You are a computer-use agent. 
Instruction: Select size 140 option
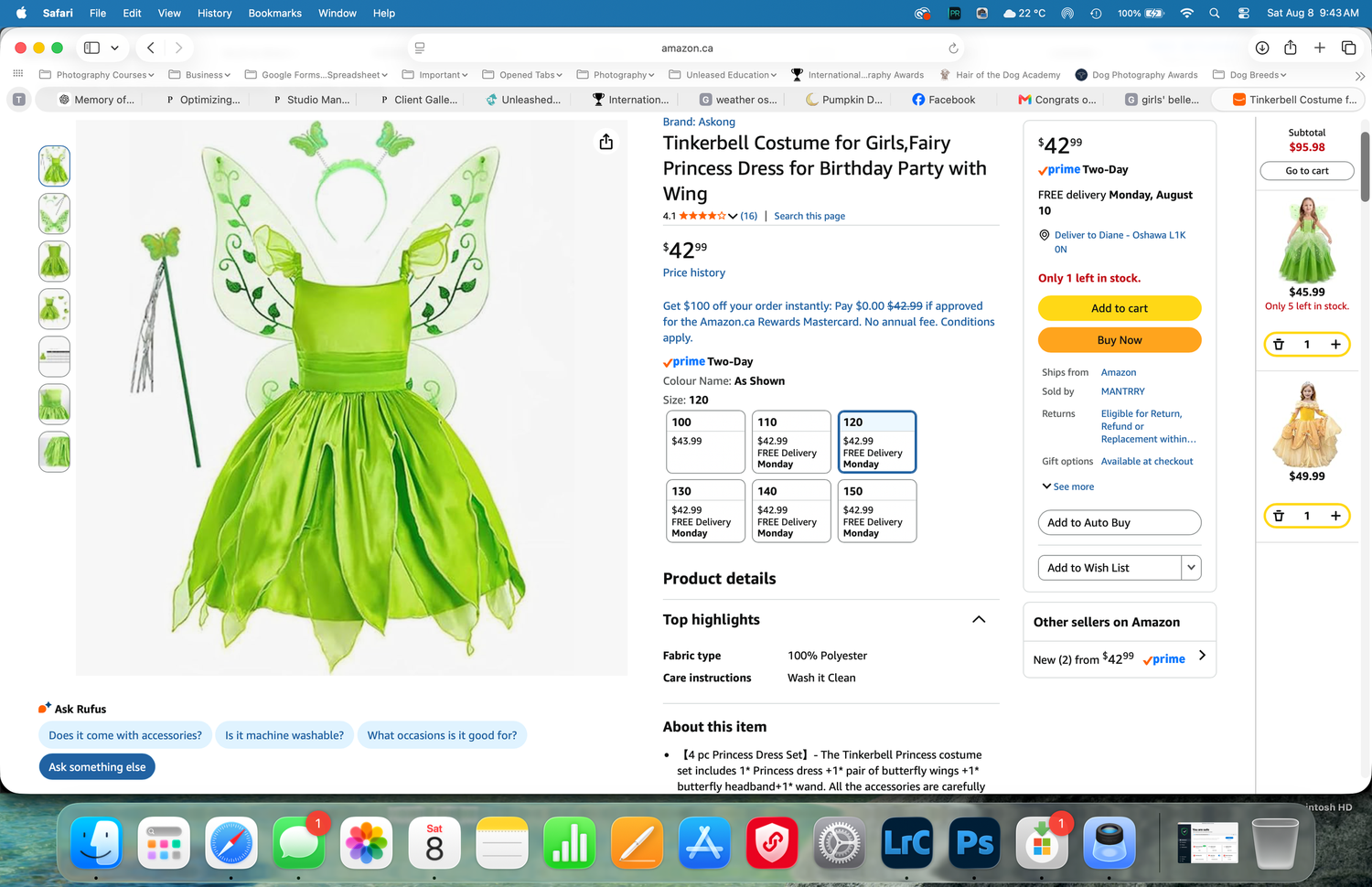[791, 511]
